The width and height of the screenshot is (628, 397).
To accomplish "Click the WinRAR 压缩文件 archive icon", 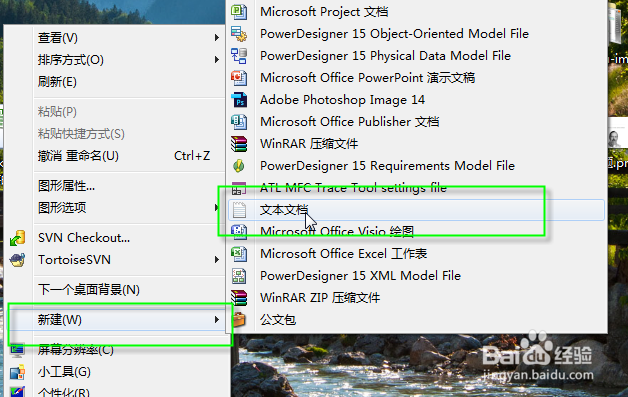I will [x=239, y=144].
